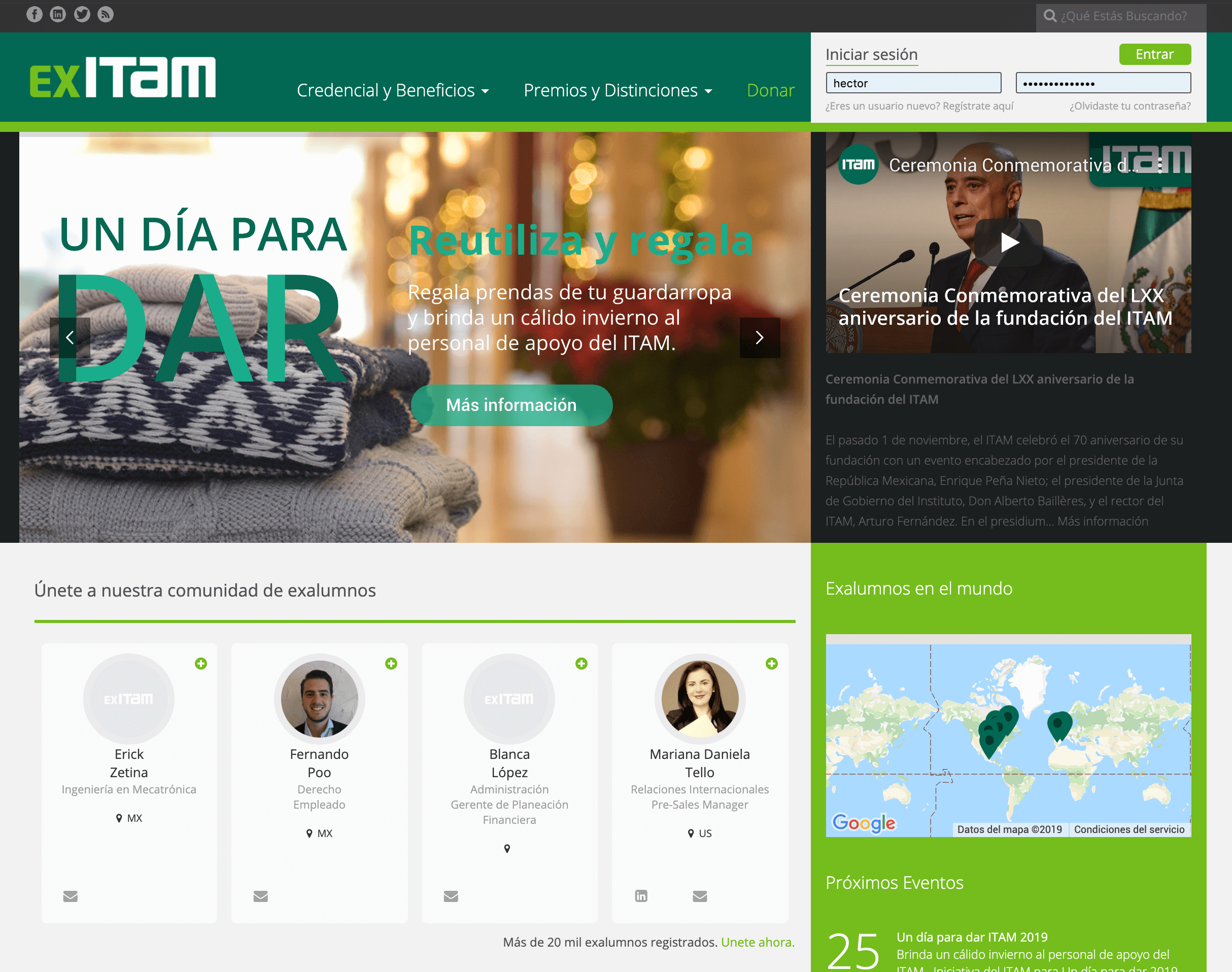This screenshot has height=972, width=1232.
Task: Expand Credencial y Beneficios dropdown menu
Action: pos(393,90)
